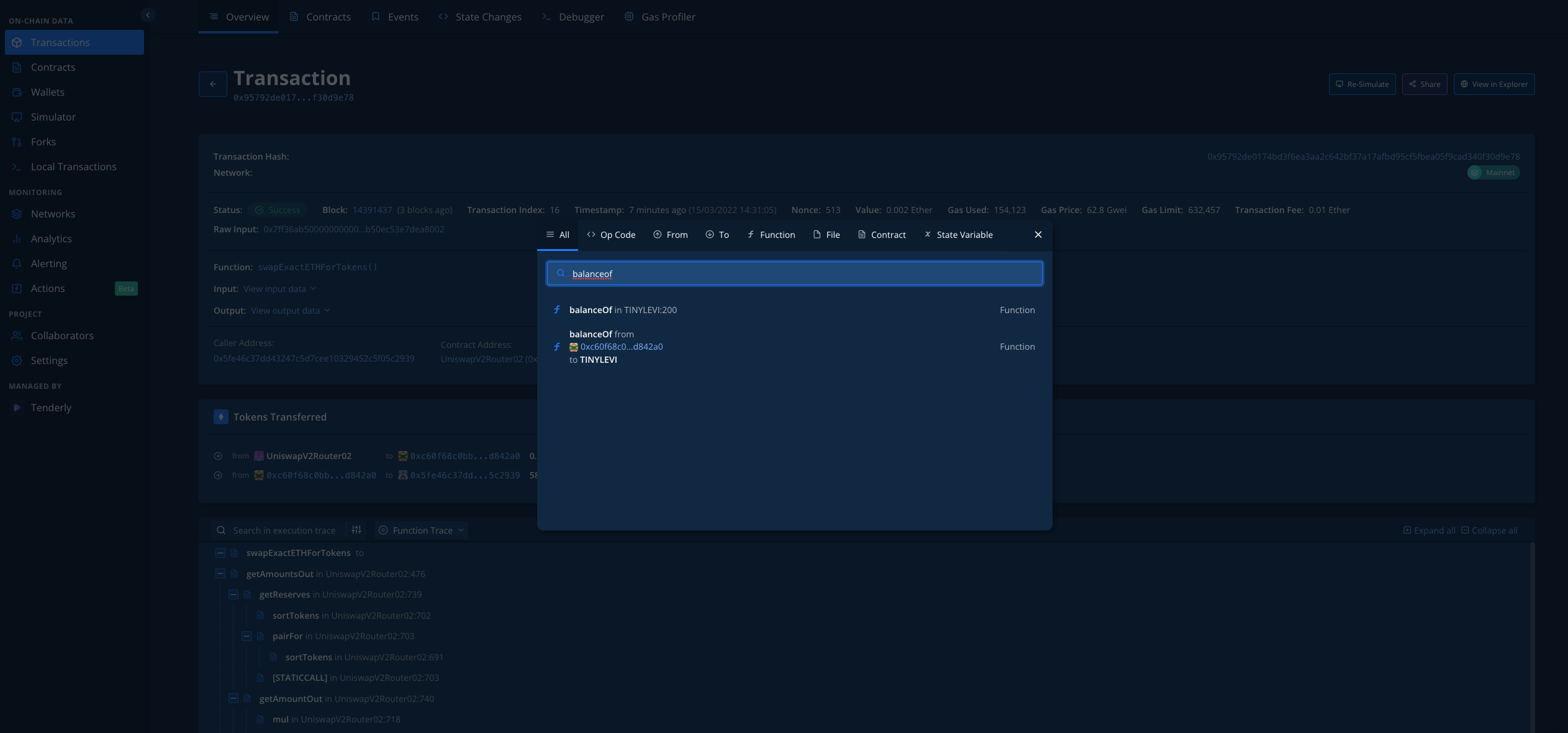Go back using the arrow button

point(213,84)
